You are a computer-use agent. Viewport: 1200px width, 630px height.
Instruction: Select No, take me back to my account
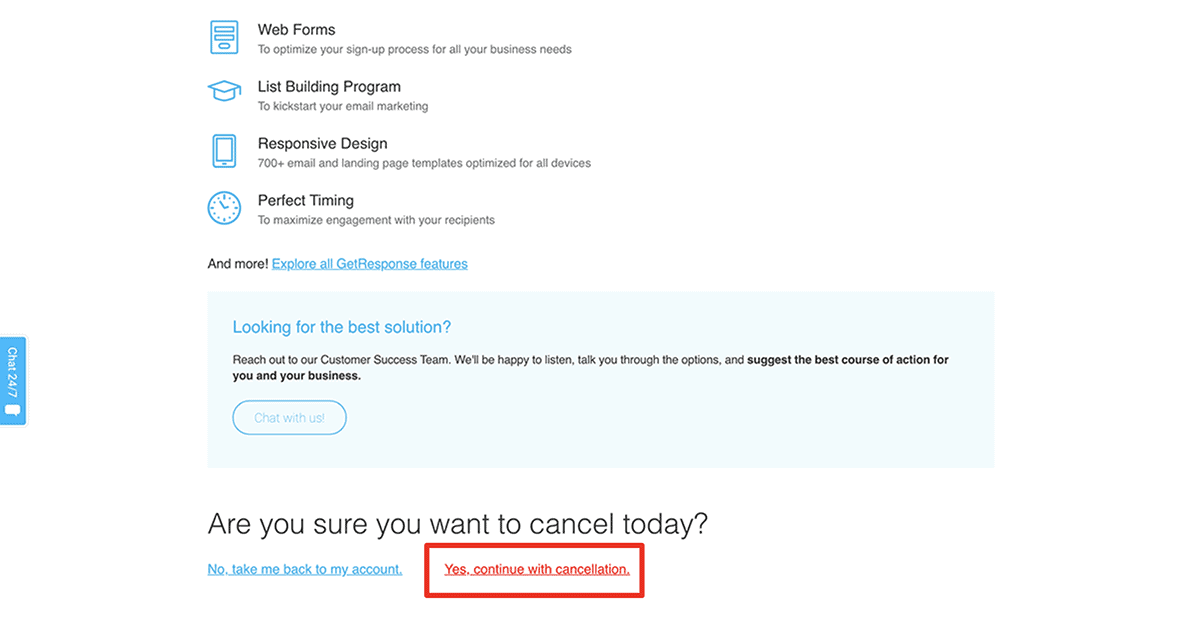pos(305,569)
